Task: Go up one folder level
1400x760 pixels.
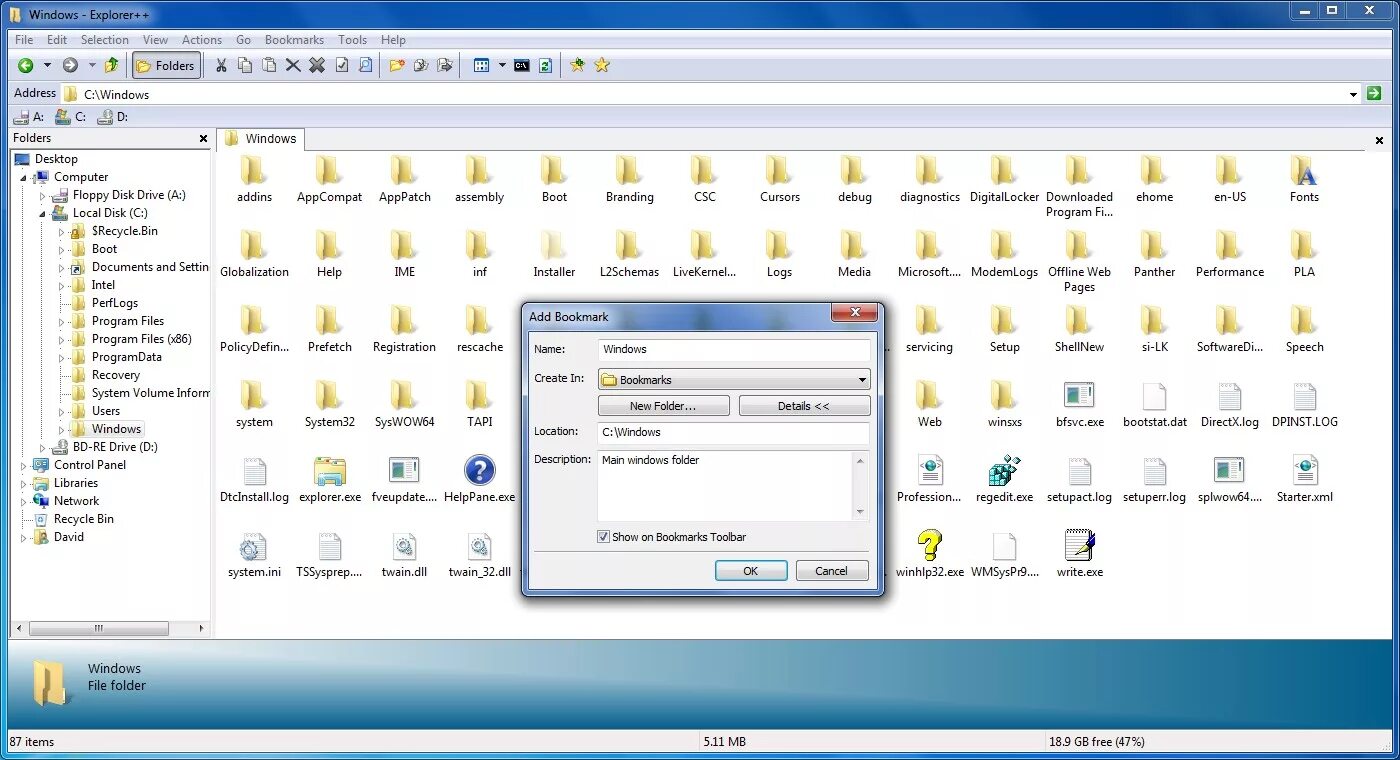Action: 112,65
